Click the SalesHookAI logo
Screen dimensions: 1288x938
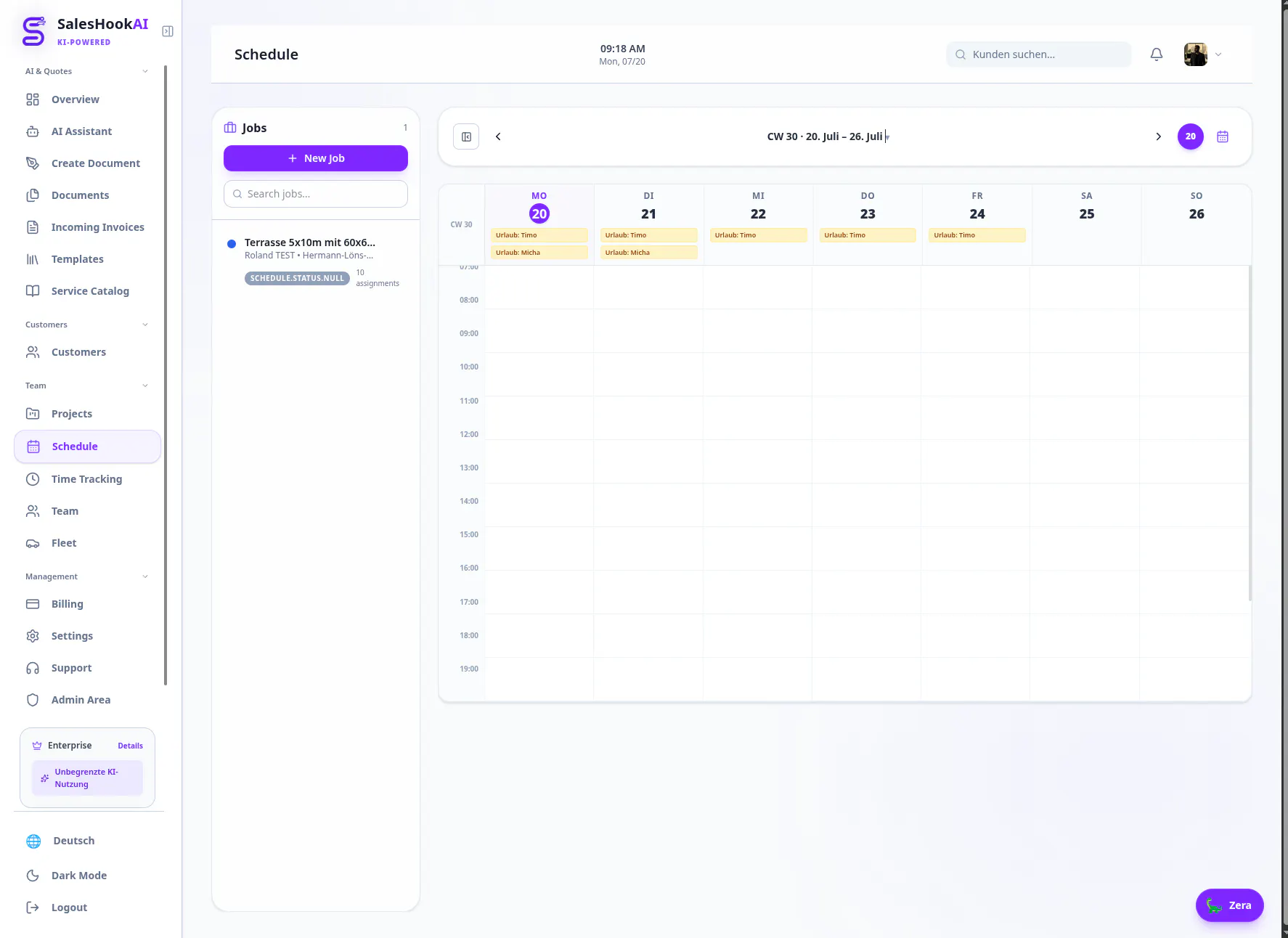pyautogui.click(x=84, y=31)
